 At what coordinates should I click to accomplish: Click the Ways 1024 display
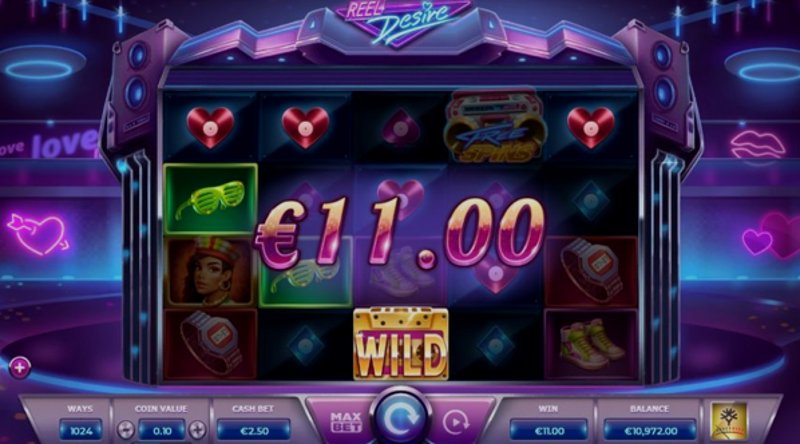81,431
